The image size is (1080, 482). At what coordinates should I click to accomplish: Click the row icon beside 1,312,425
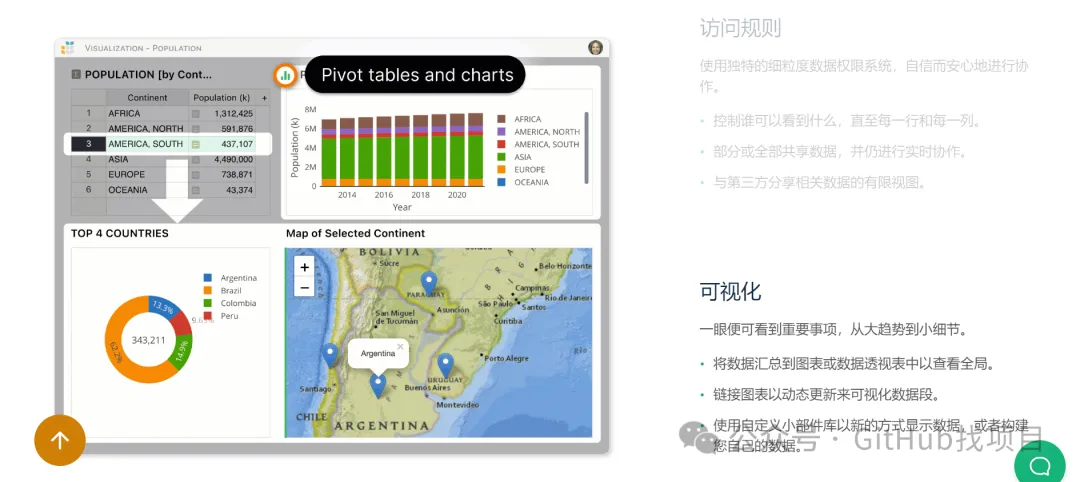point(196,114)
